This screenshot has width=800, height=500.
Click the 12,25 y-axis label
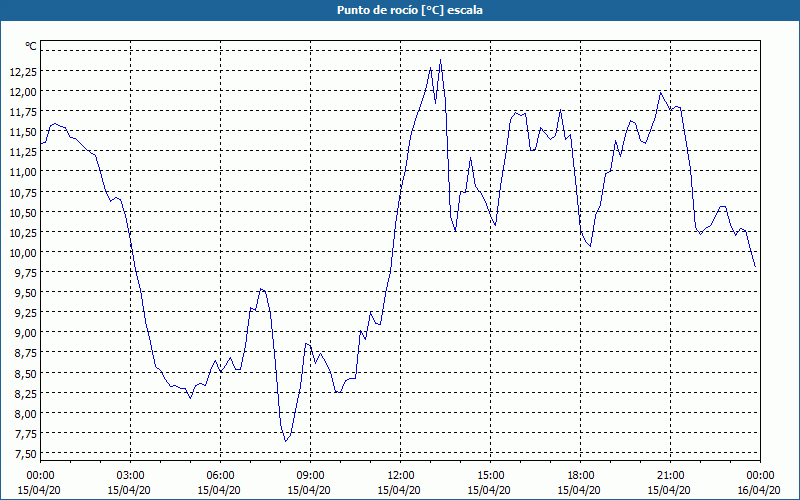(23, 71)
